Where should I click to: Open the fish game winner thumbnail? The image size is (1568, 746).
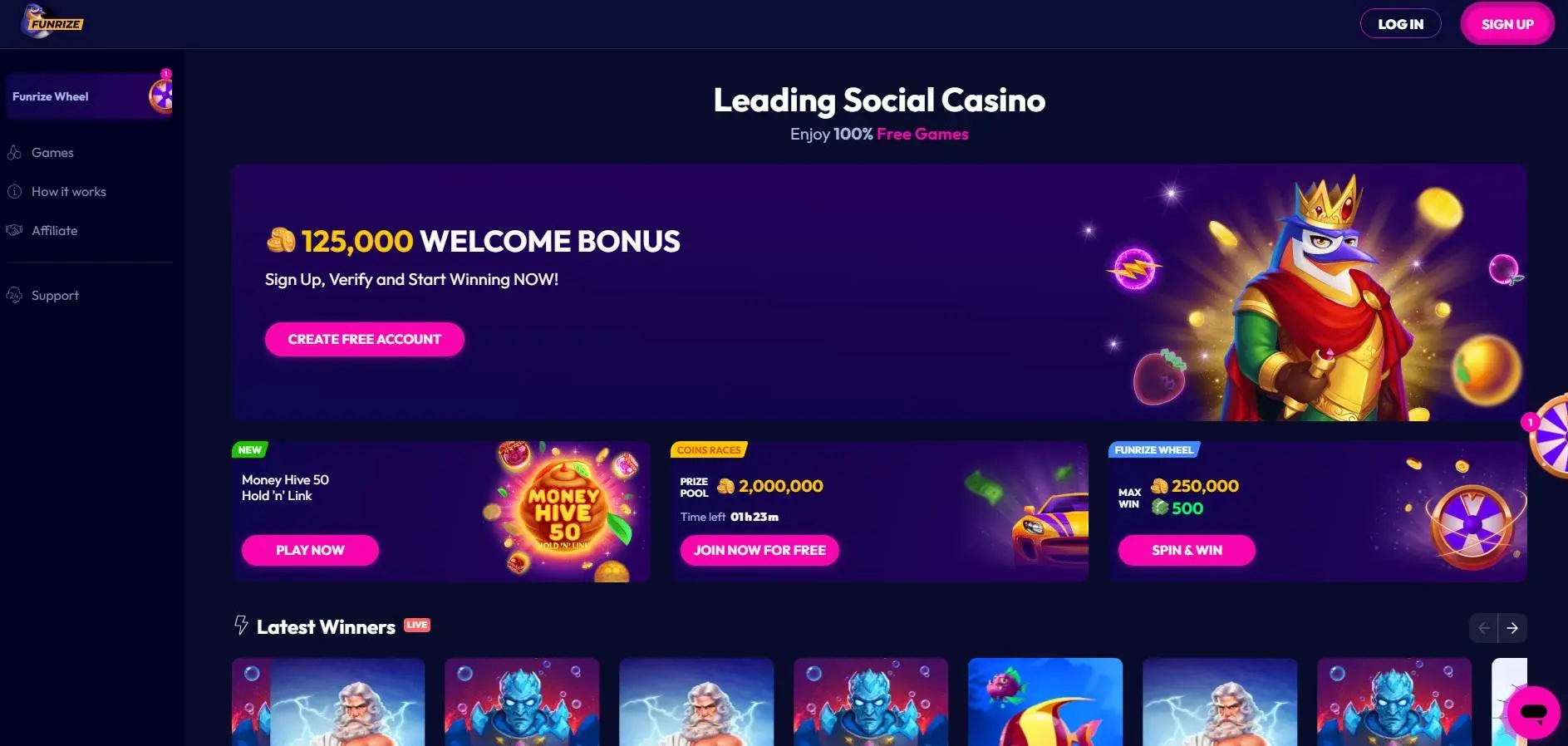[1045, 702]
